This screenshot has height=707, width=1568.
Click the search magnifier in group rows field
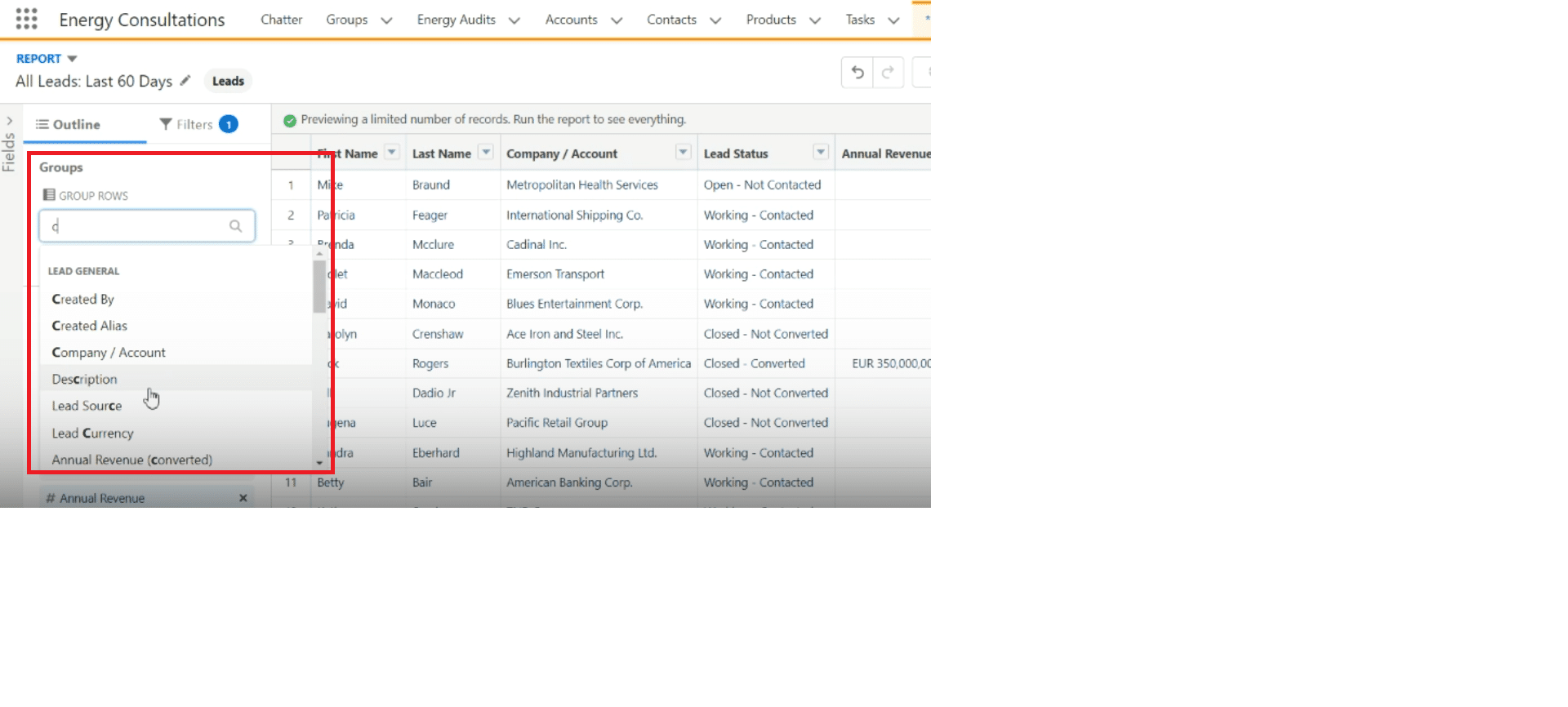click(x=235, y=226)
